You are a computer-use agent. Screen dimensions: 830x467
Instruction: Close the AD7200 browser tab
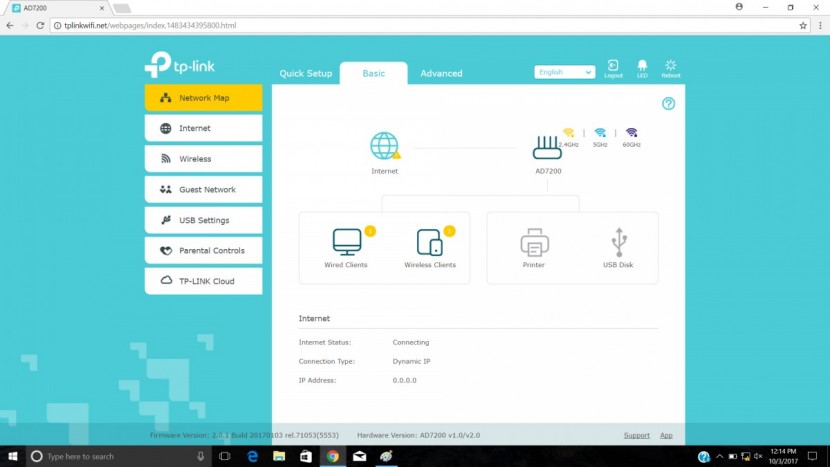click(102, 8)
